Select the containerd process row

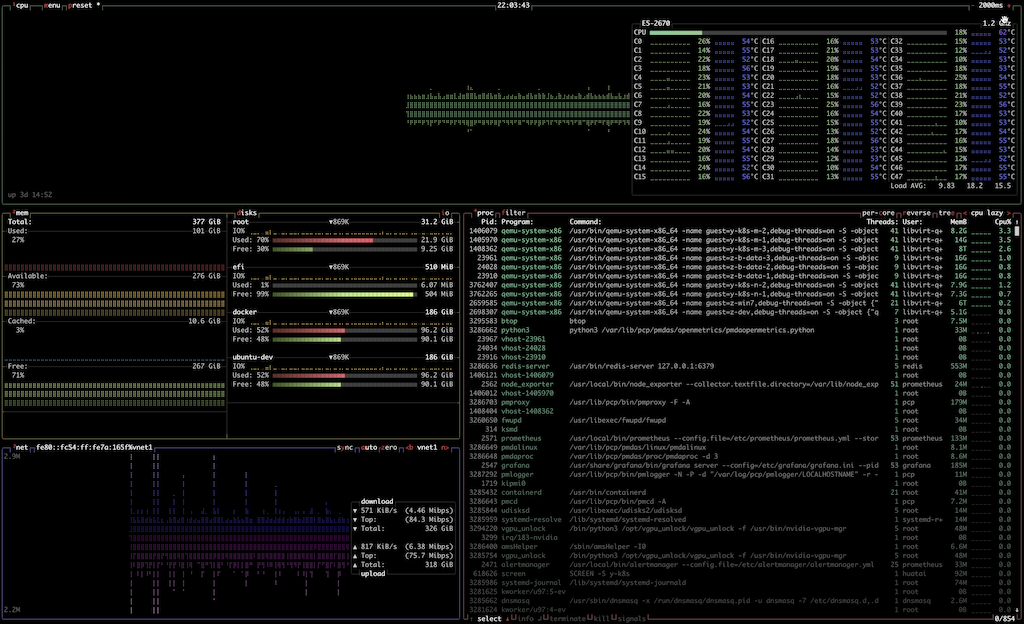pyautogui.click(x=741, y=493)
